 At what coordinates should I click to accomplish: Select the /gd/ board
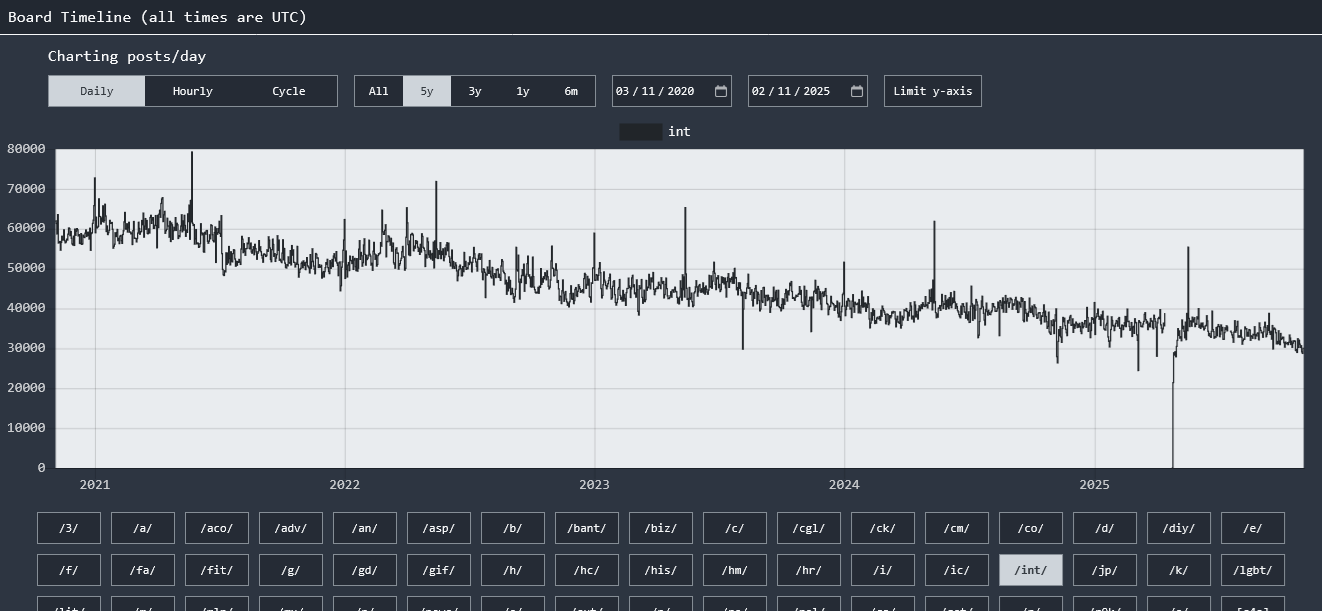click(365, 570)
